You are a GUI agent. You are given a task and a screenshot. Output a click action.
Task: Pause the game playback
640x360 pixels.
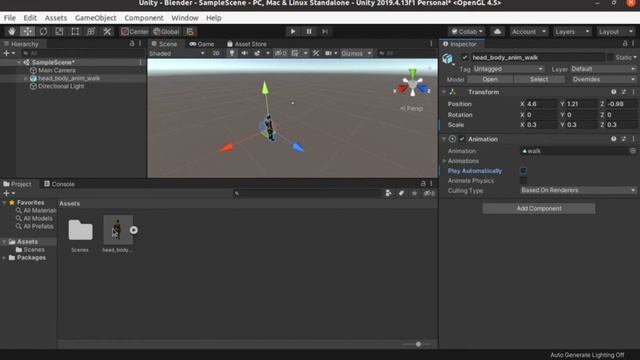point(309,31)
